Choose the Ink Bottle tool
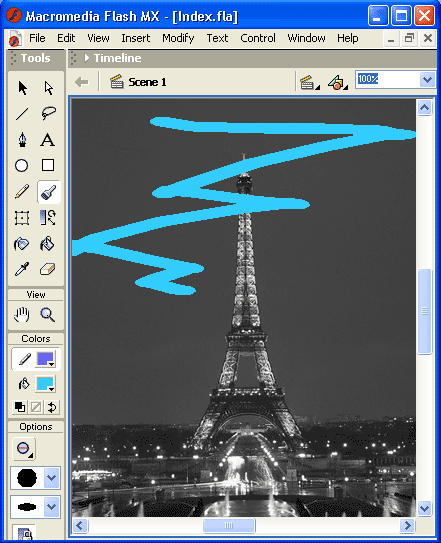Image resolution: width=441 pixels, height=543 pixels. (x=22, y=244)
